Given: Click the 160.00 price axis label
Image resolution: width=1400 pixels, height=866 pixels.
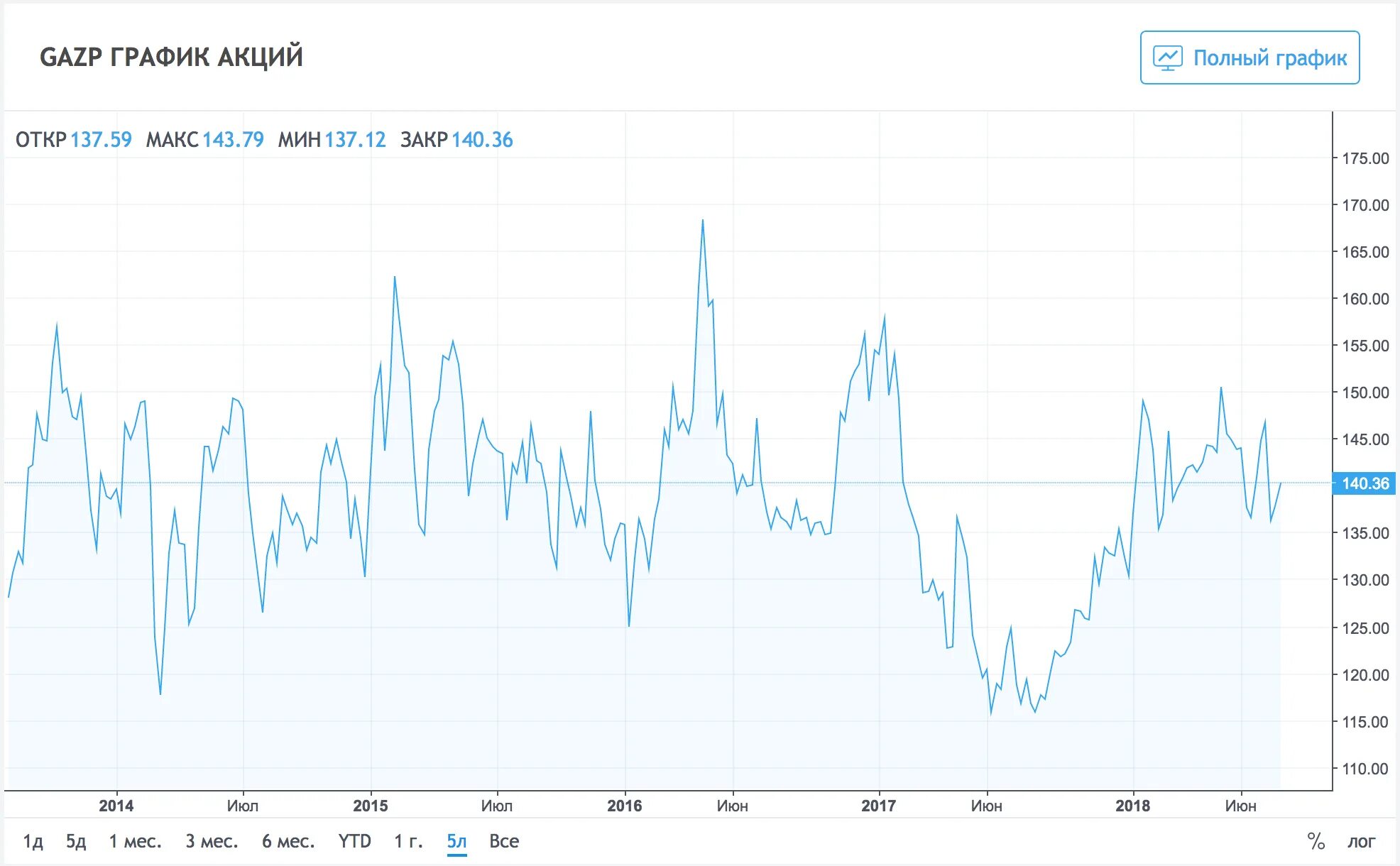Looking at the screenshot, I should 1365,299.
